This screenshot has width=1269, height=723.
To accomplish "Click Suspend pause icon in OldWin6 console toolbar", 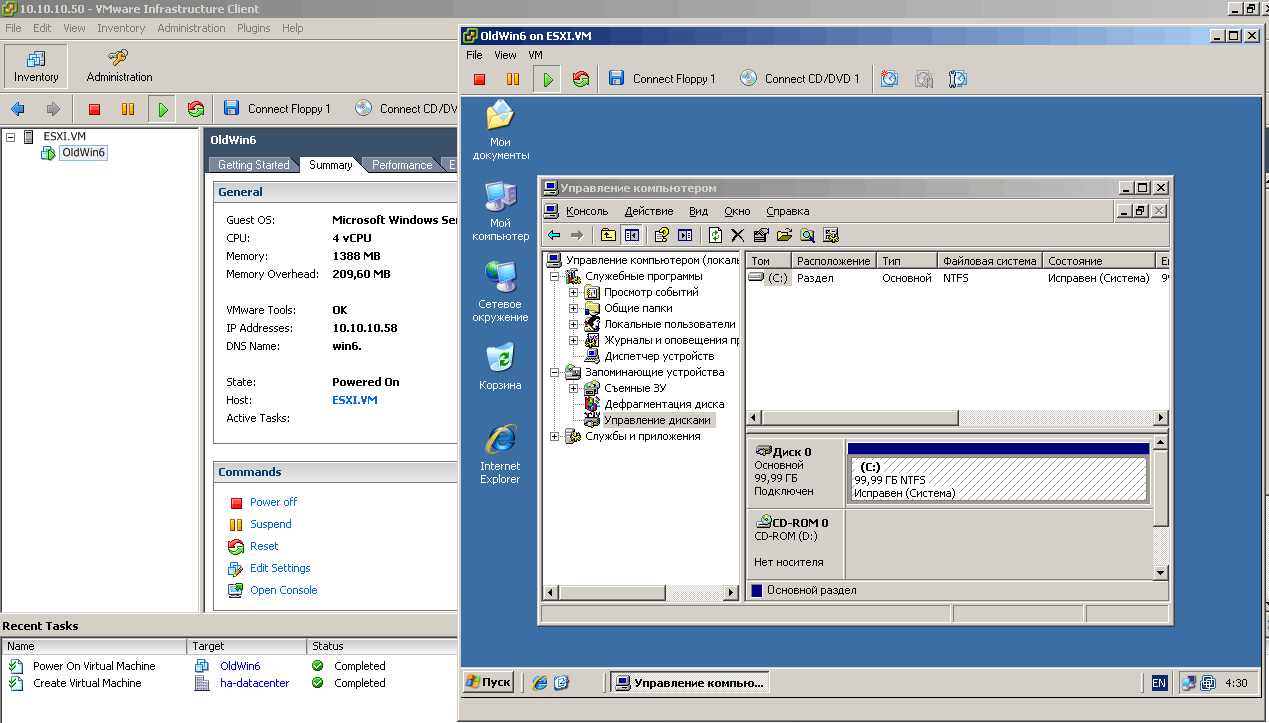I will pyautogui.click(x=513, y=79).
